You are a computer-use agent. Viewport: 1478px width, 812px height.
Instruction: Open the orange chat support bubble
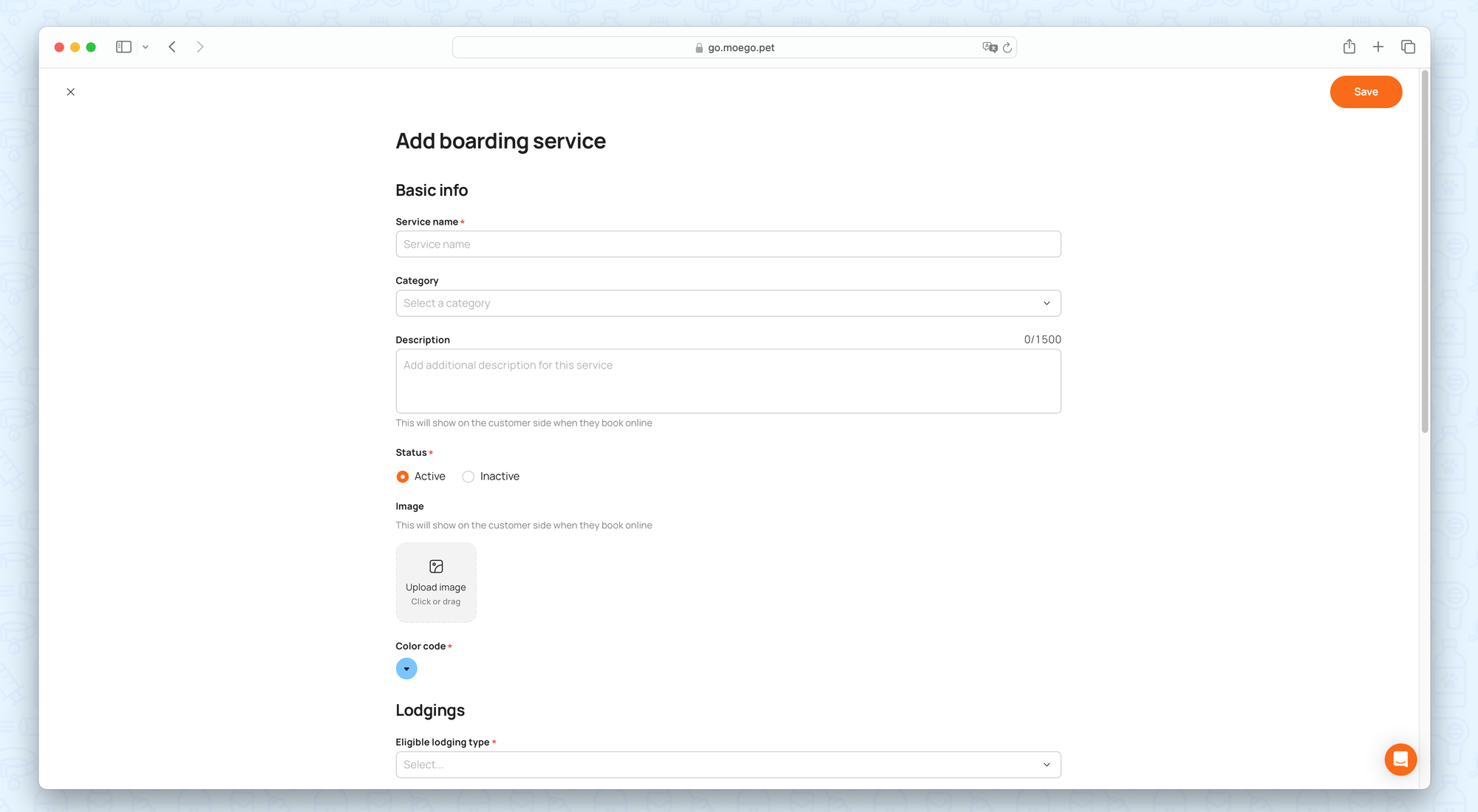pyautogui.click(x=1400, y=759)
